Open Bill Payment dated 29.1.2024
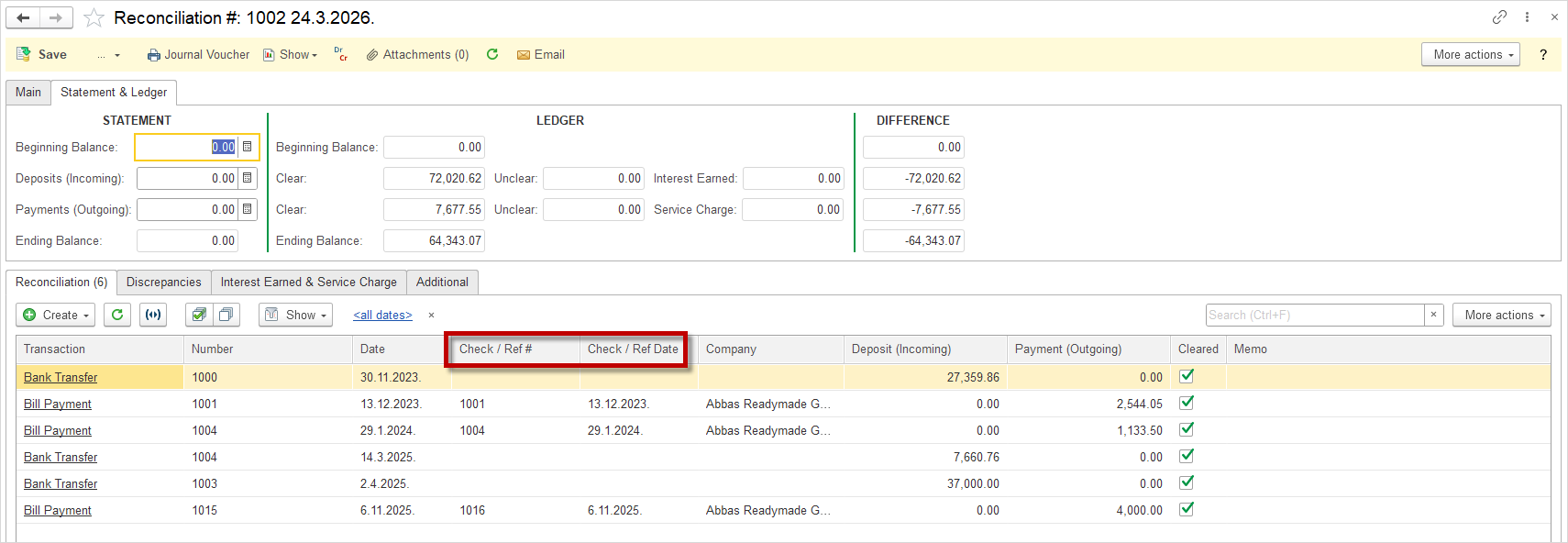Image resolution: width=1568 pixels, height=543 pixels. point(58,430)
